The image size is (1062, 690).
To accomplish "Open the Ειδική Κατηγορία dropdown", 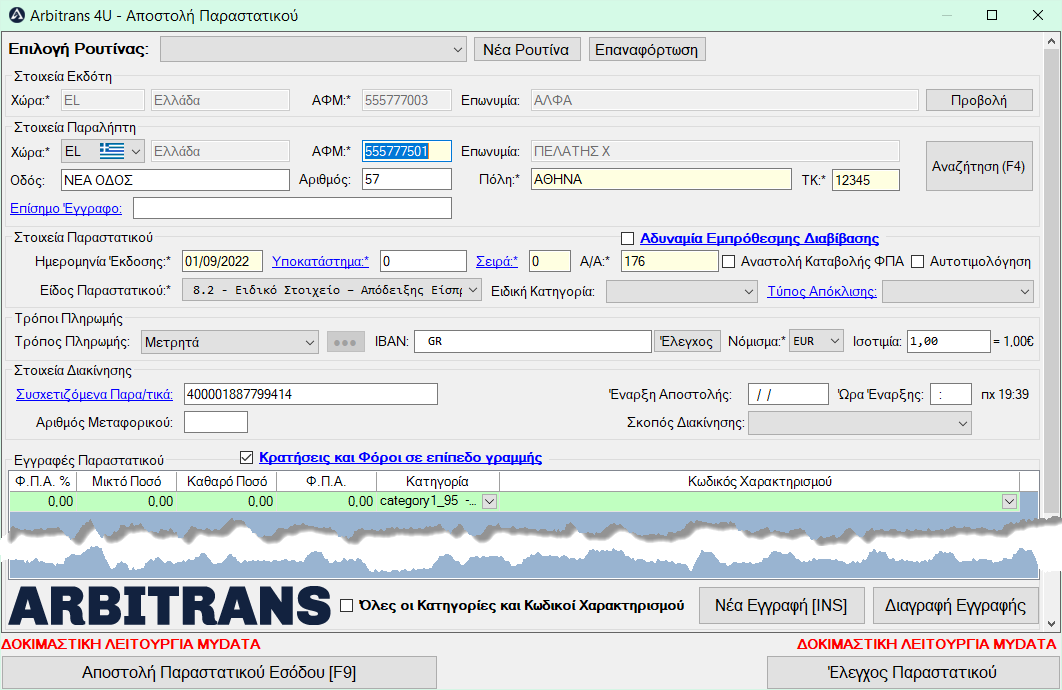I will [681, 292].
